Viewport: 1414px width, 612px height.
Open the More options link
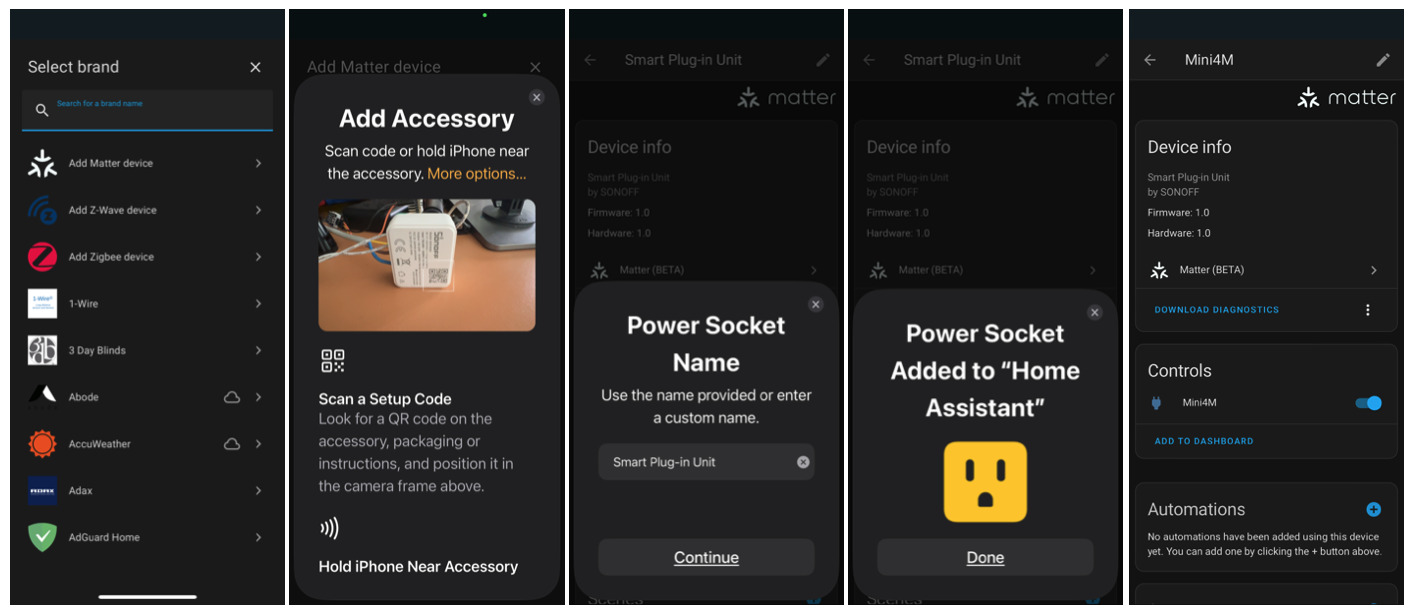(x=476, y=173)
